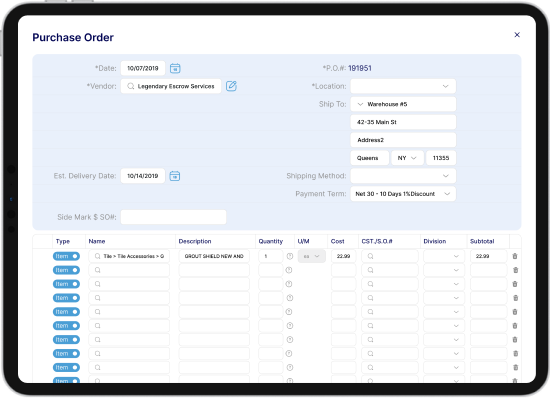Click the search icon in first row CST./S.O.# field
Image resolution: width=550 pixels, height=398 pixels.
[370, 256]
